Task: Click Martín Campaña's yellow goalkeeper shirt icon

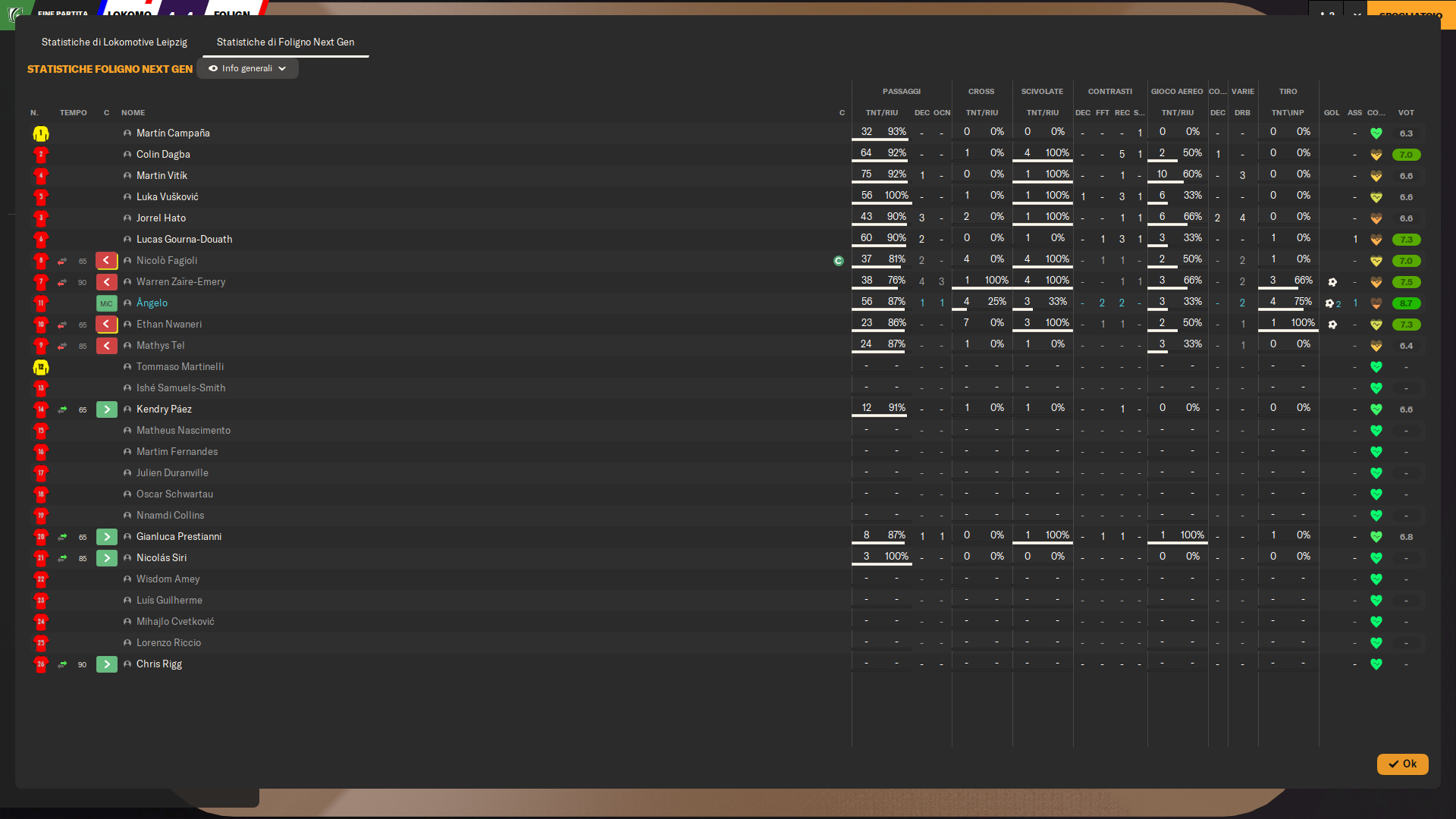Action: 41,133
